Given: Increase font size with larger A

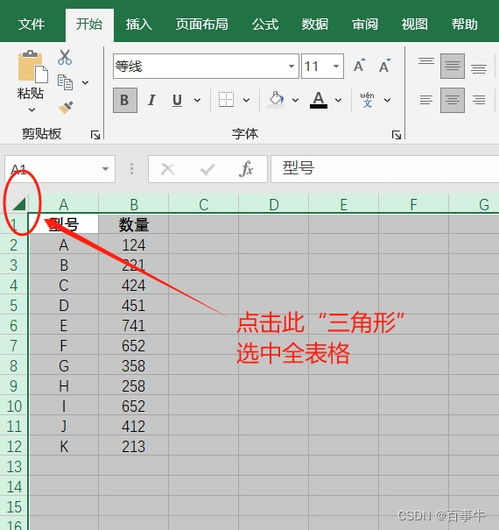Looking at the screenshot, I should pyautogui.click(x=359, y=66).
